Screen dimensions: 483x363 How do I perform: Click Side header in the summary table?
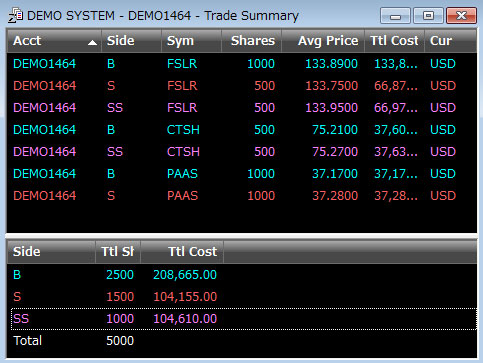[51, 252]
